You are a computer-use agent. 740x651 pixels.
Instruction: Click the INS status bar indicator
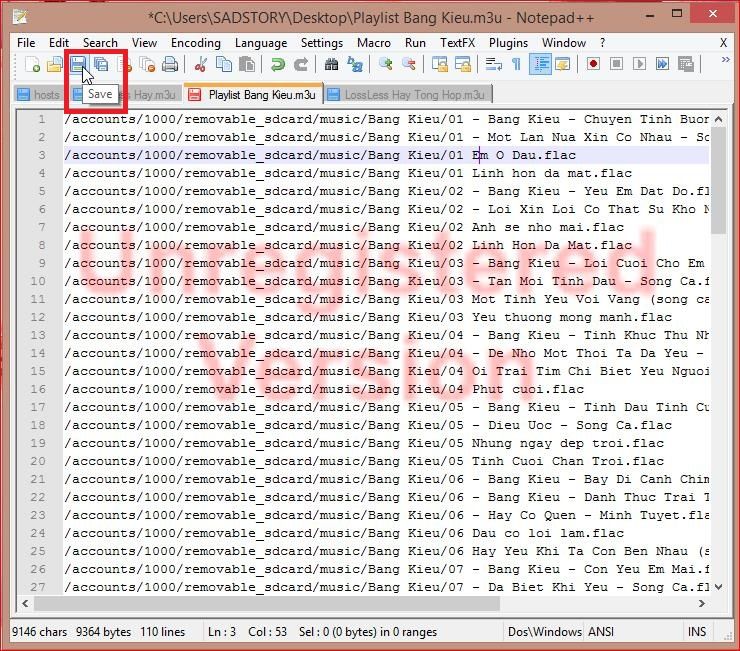[x=697, y=632]
